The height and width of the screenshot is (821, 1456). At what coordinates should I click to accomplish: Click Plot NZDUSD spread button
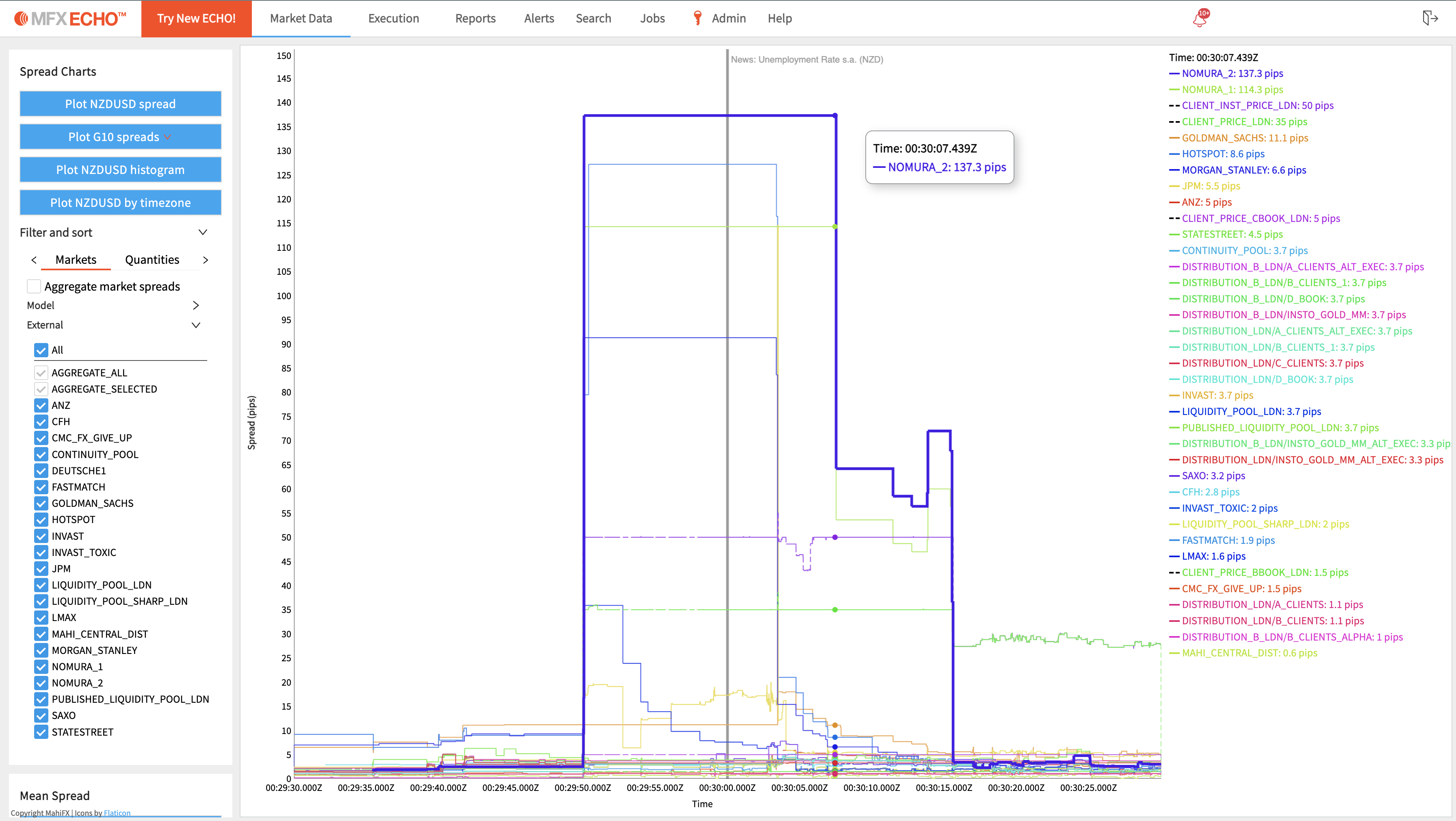click(x=120, y=104)
